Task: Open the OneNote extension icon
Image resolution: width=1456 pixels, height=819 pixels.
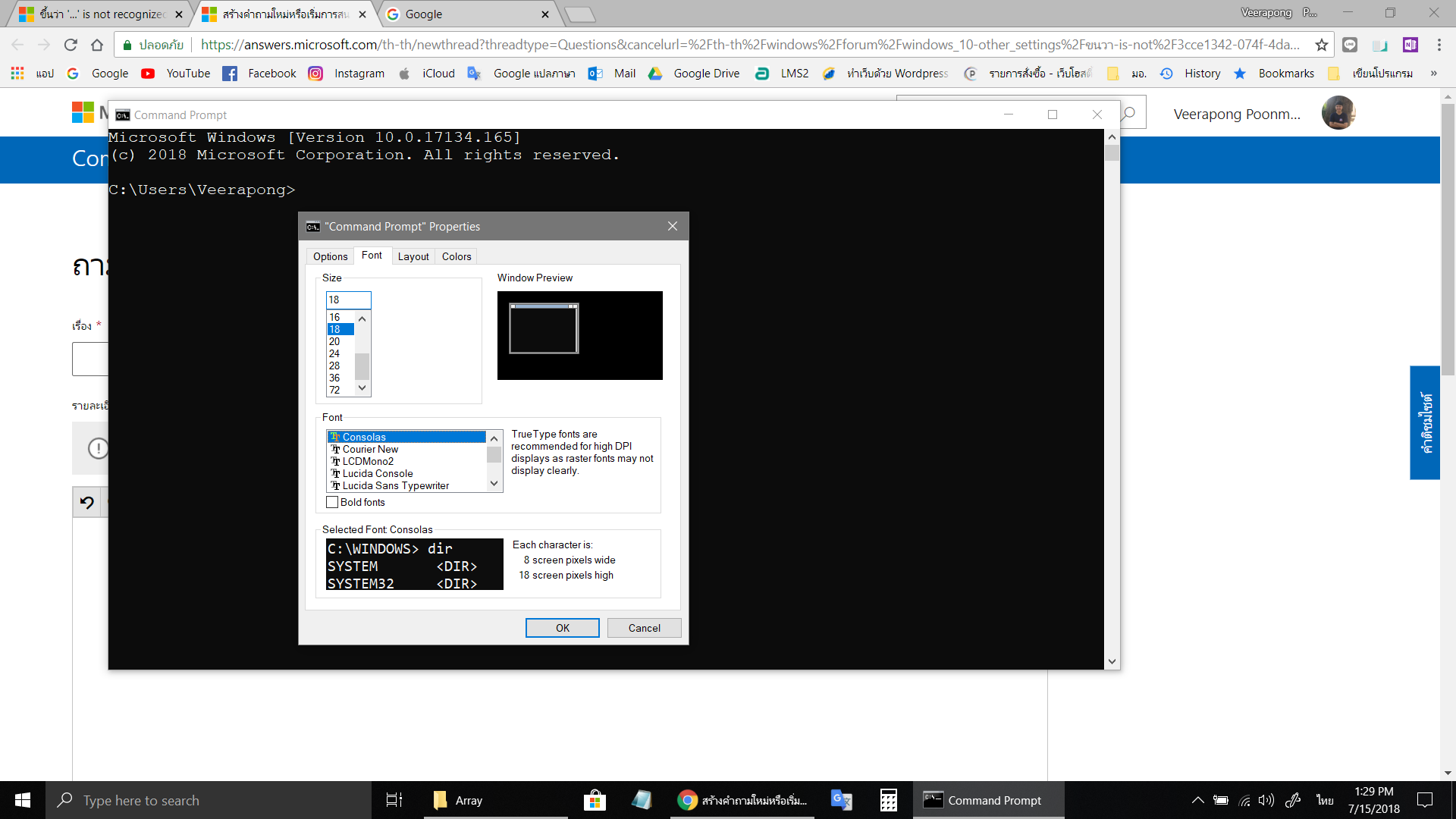Action: pyautogui.click(x=1410, y=45)
